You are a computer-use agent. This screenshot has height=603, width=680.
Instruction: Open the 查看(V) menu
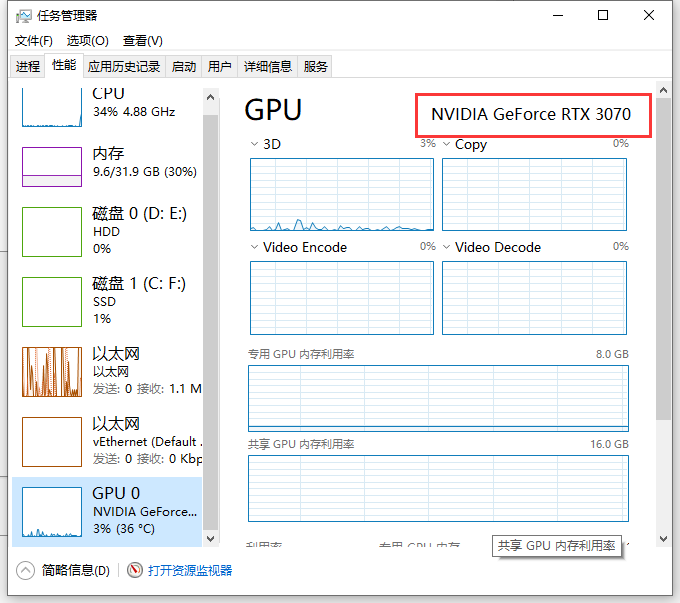[x=143, y=41]
